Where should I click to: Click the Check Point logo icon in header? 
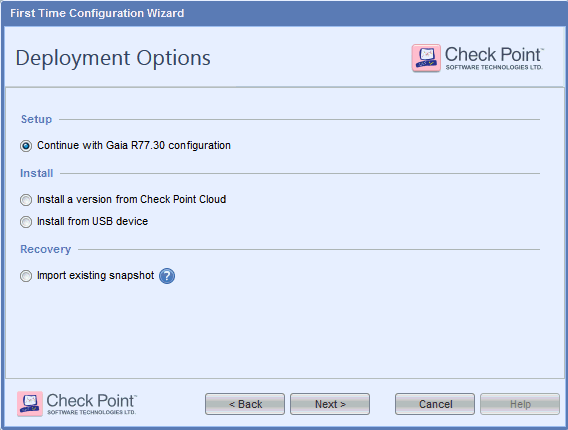pos(426,58)
